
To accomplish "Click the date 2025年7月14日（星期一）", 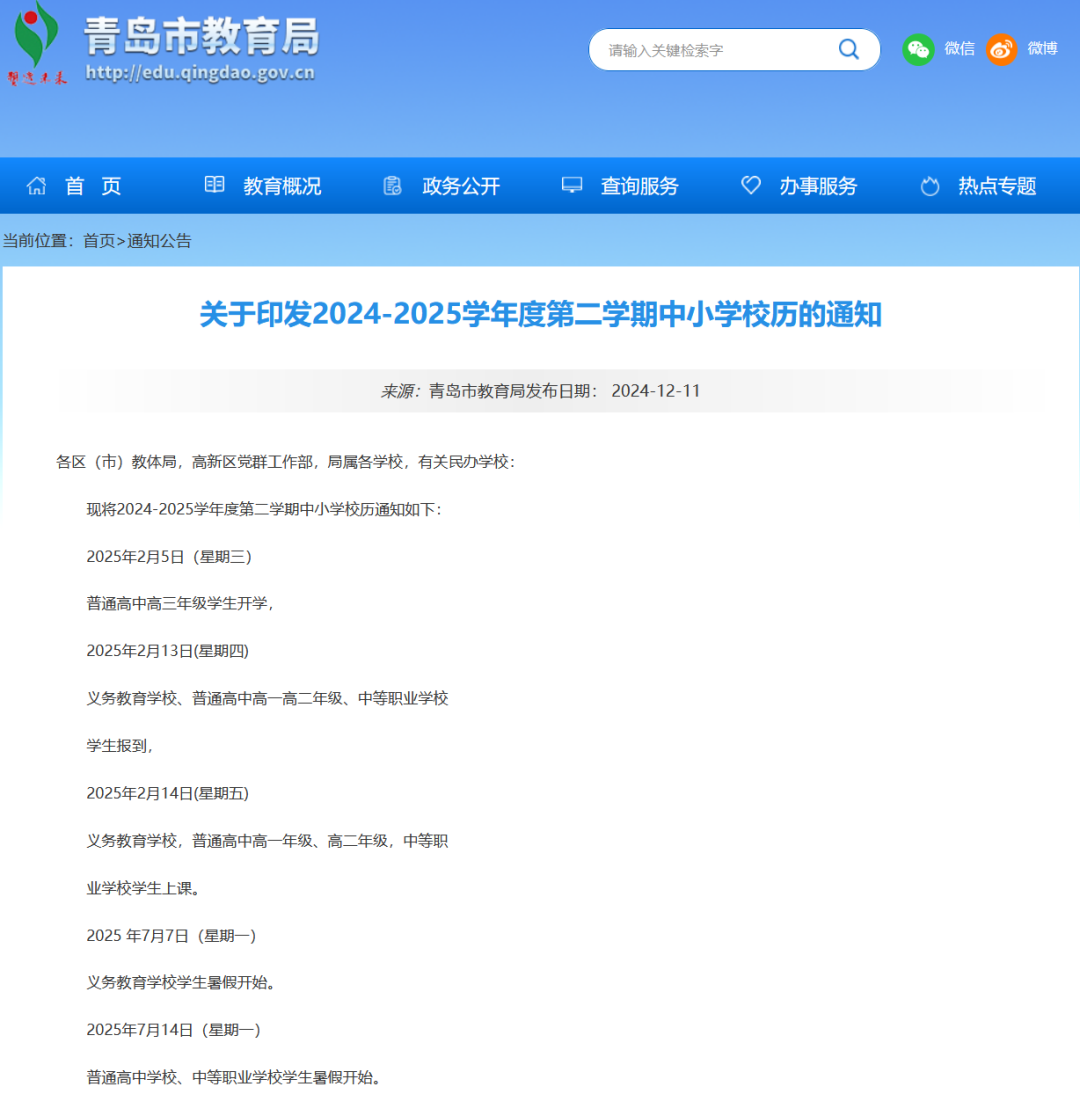I will [x=174, y=1030].
